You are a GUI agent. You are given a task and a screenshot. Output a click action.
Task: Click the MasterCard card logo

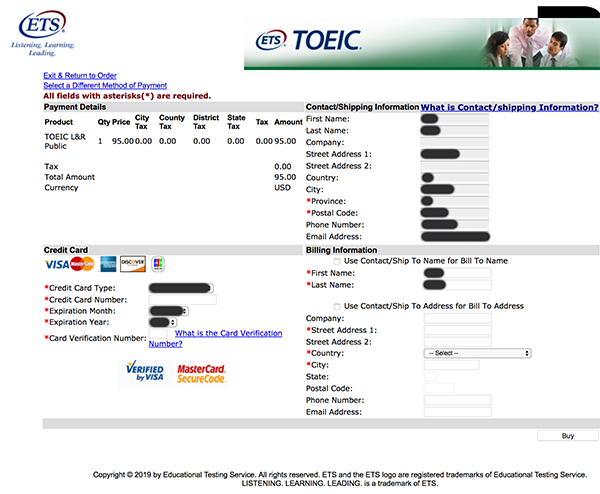coord(82,264)
